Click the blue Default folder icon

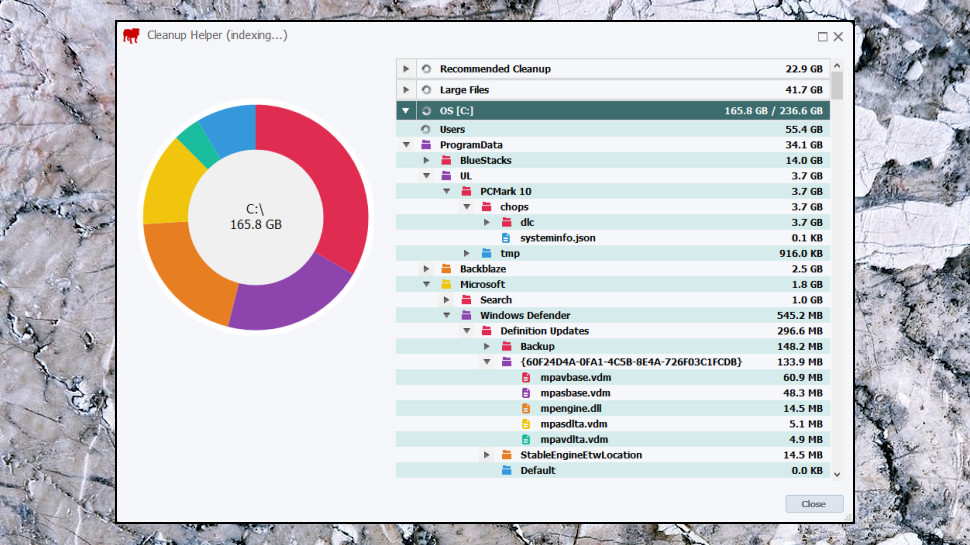pyautogui.click(x=507, y=470)
